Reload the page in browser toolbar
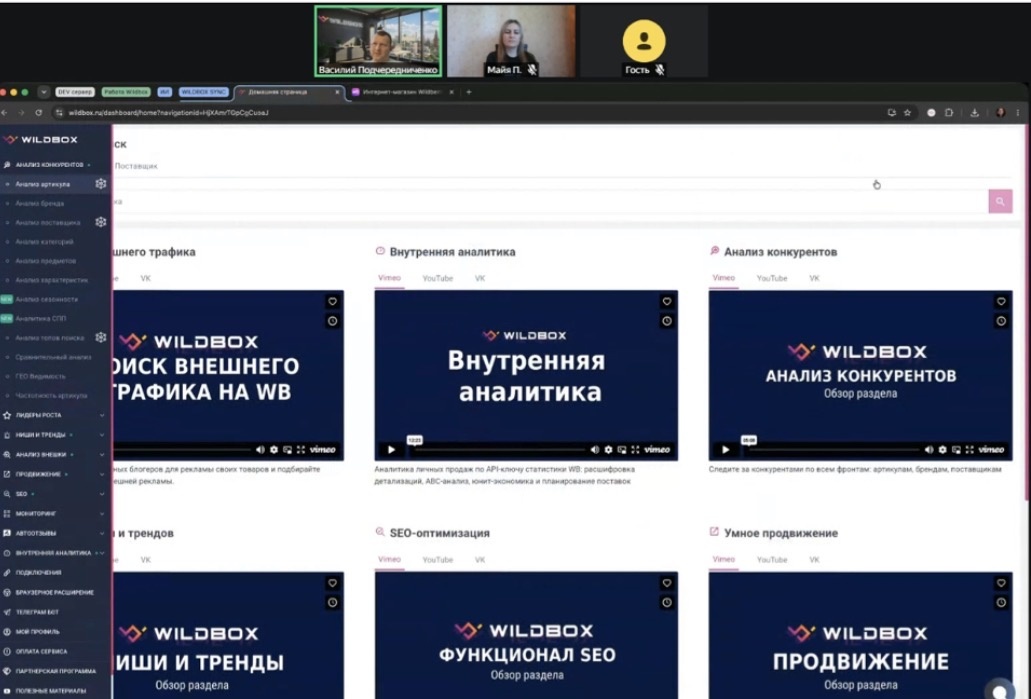The width and height of the screenshot is (1031, 699). (39, 112)
